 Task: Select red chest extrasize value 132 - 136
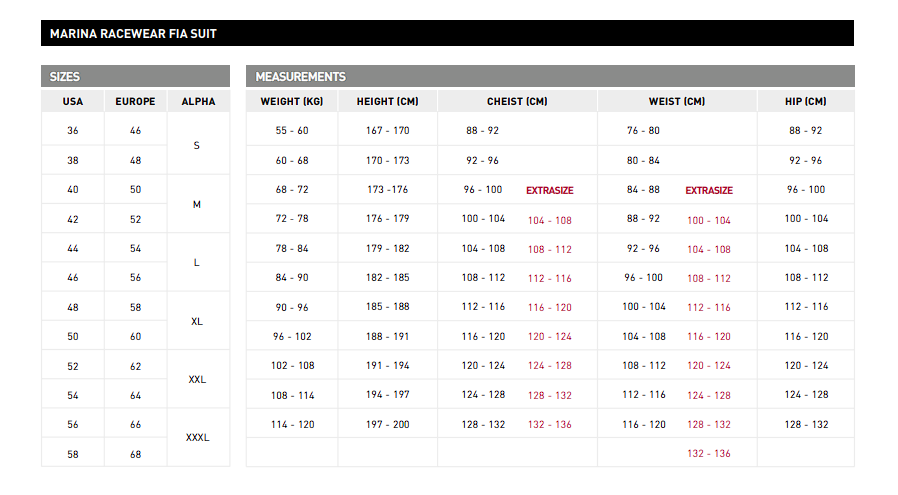550,425
